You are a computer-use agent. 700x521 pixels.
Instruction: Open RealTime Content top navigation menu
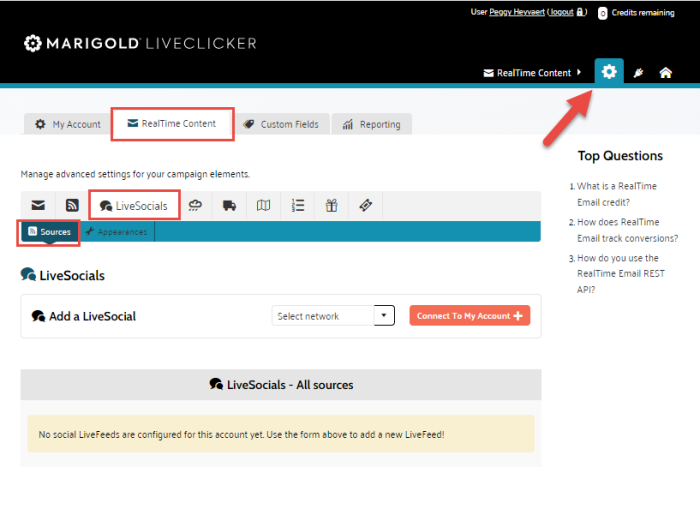pyautogui.click(x=532, y=73)
